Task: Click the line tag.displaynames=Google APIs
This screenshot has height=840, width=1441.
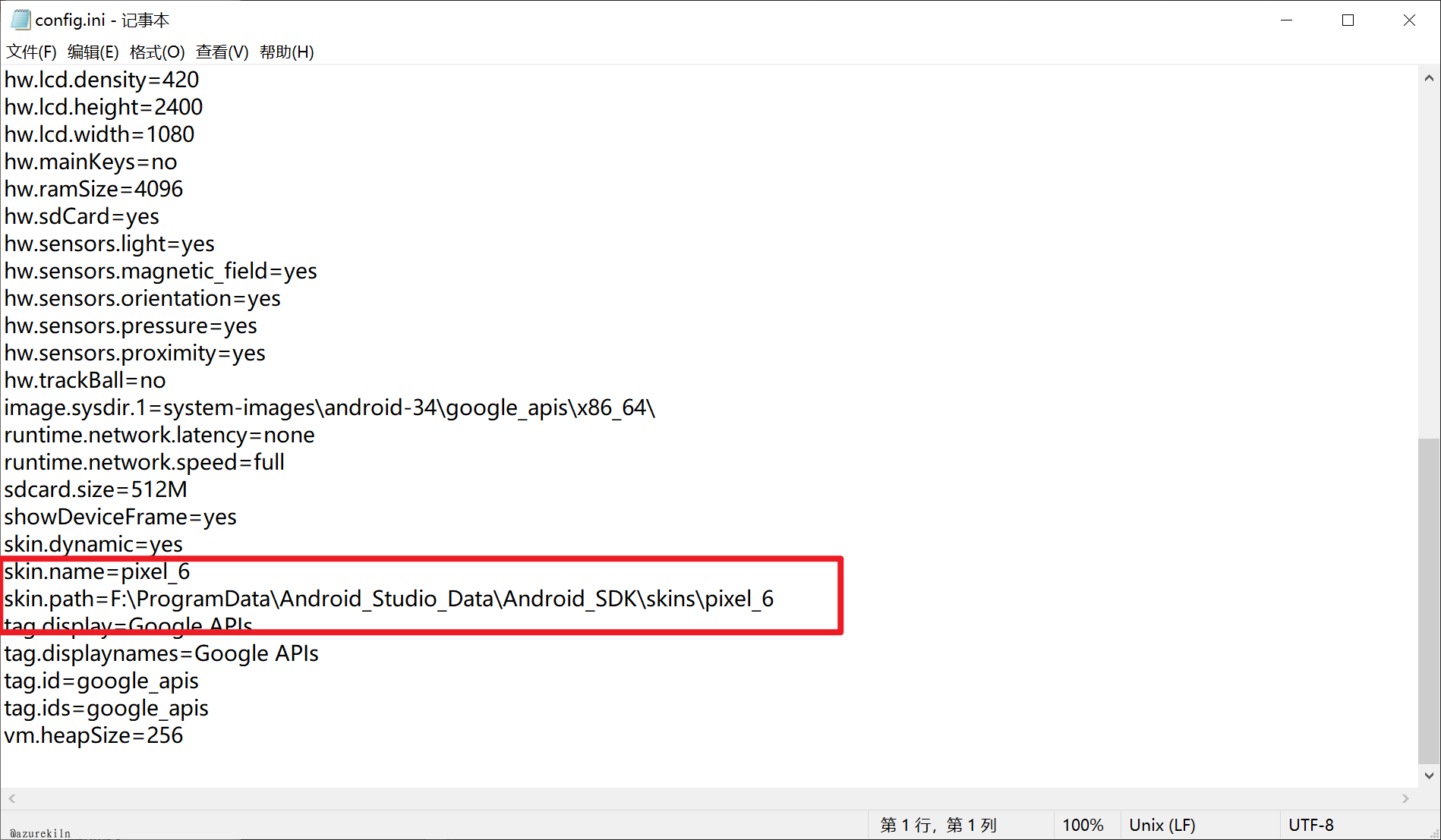Action: click(161, 653)
